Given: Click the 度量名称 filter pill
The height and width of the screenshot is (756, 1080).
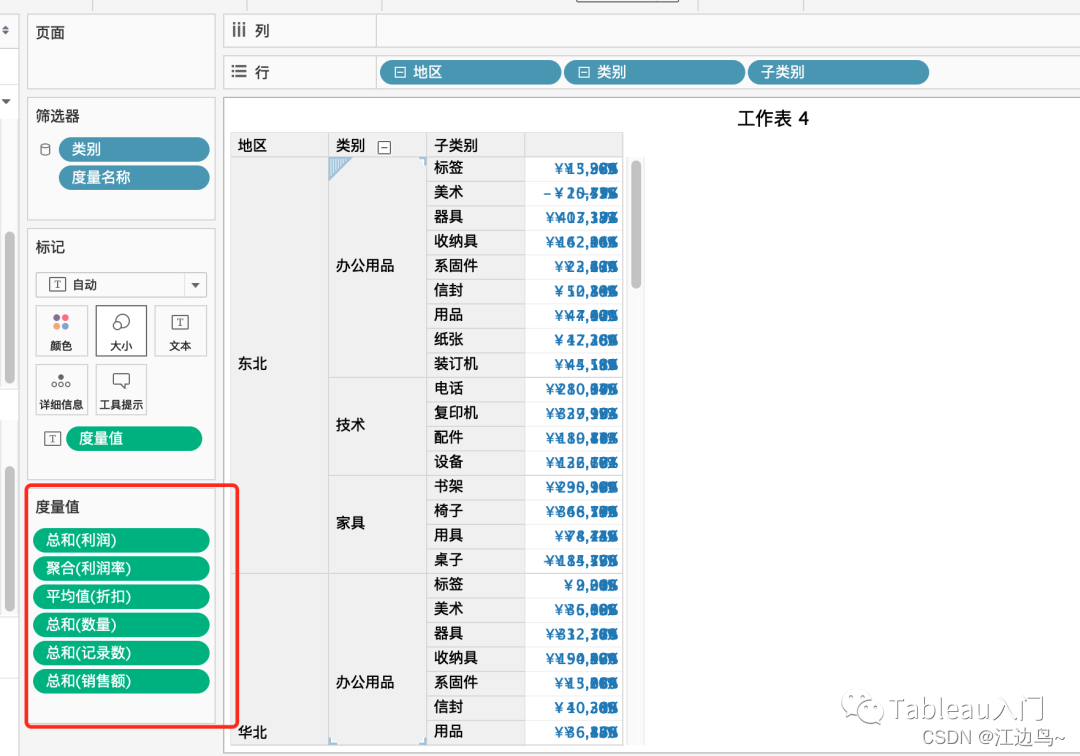Looking at the screenshot, I should click(x=133, y=177).
